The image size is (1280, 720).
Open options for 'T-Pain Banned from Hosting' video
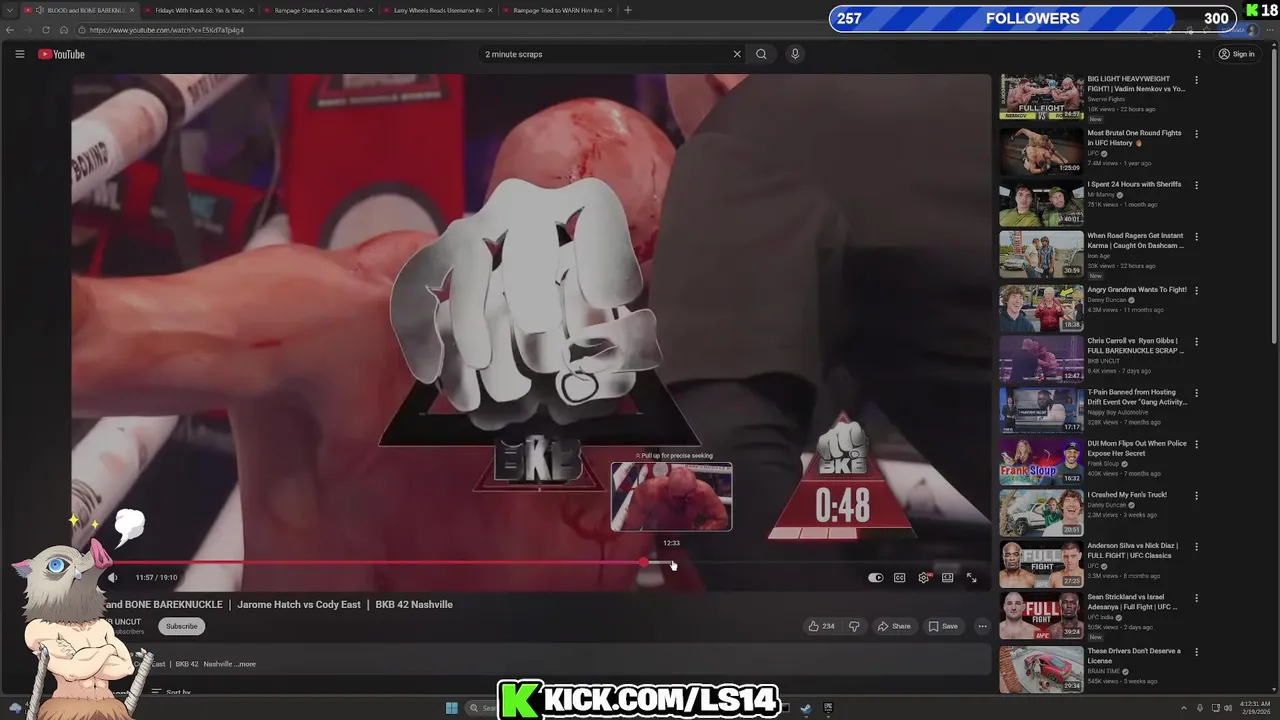(1196, 394)
